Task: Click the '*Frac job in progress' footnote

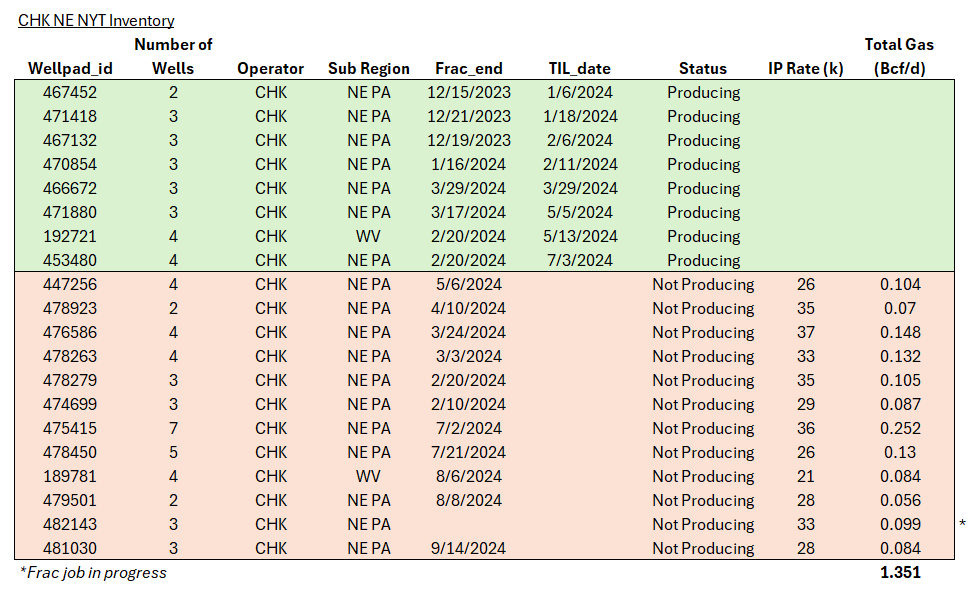Action: point(93,573)
